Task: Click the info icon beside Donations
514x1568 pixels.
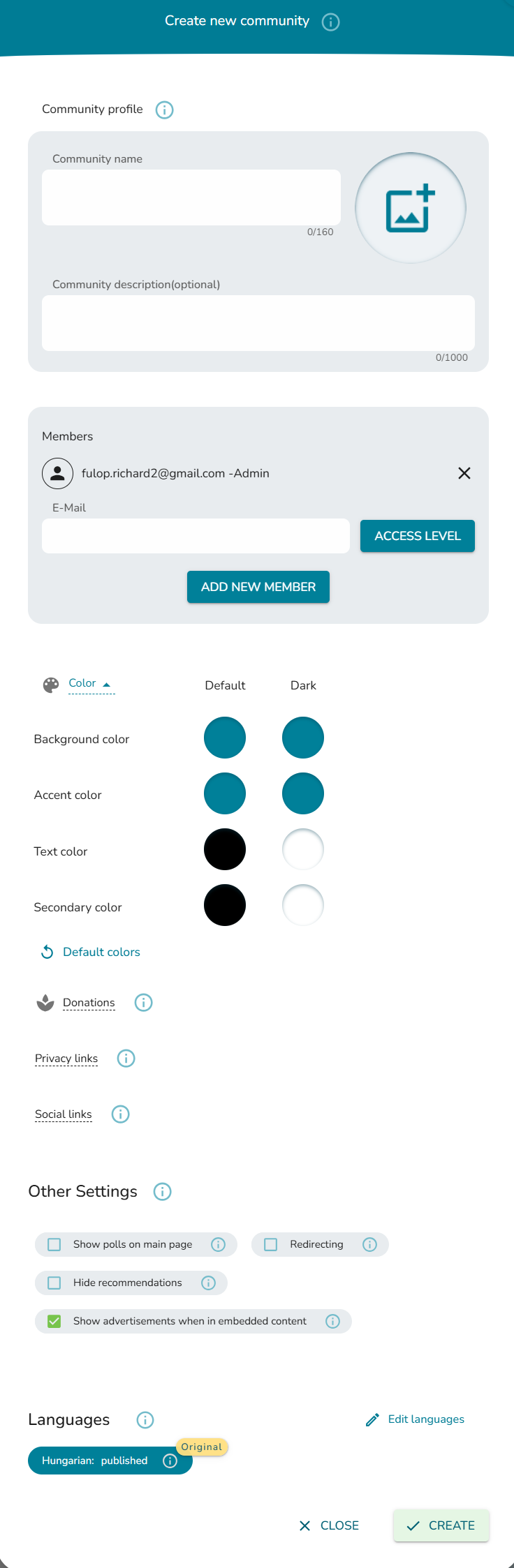Action: (x=143, y=1003)
